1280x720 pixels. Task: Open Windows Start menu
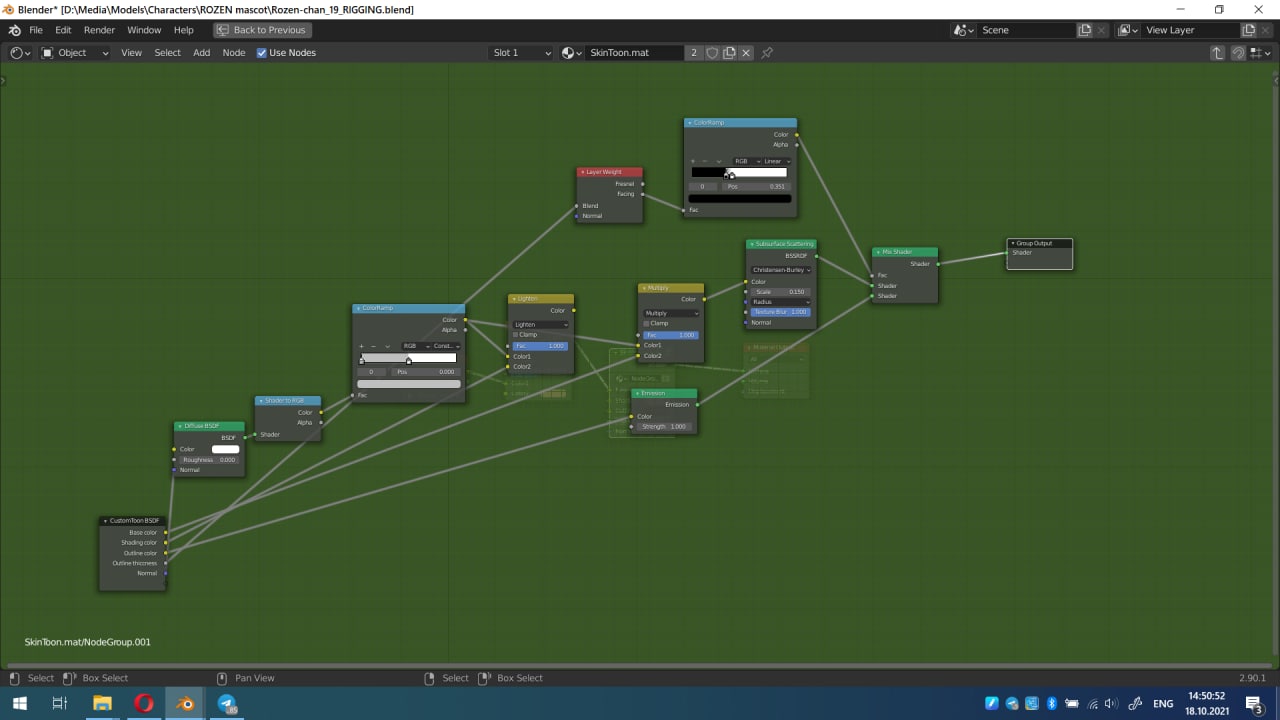[x=20, y=703]
